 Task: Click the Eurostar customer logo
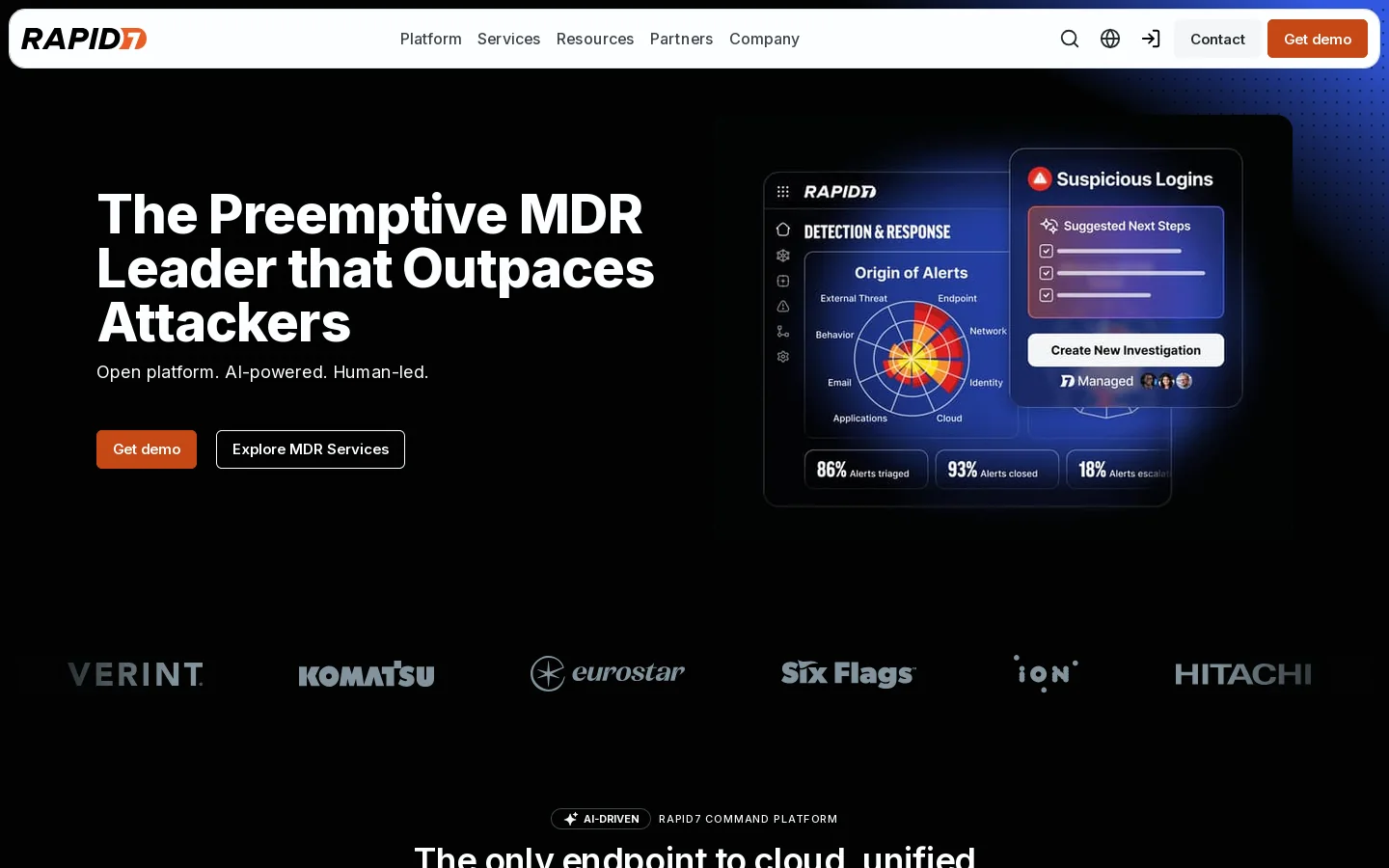point(608,673)
